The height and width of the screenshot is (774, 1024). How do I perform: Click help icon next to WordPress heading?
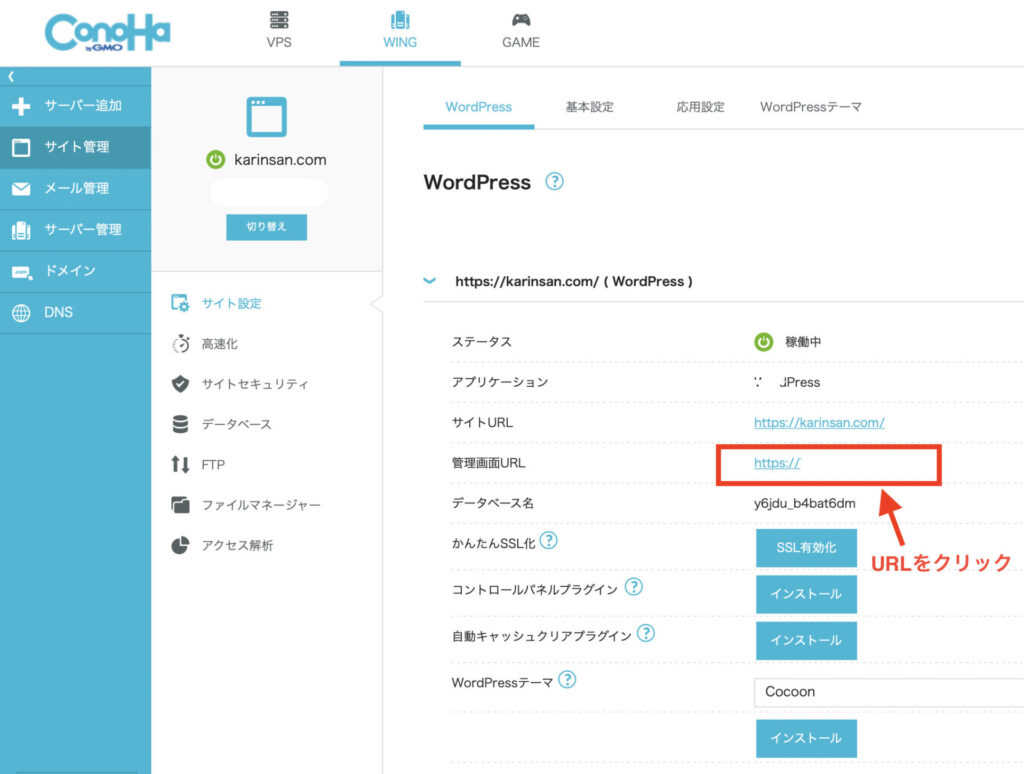[x=554, y=181]
